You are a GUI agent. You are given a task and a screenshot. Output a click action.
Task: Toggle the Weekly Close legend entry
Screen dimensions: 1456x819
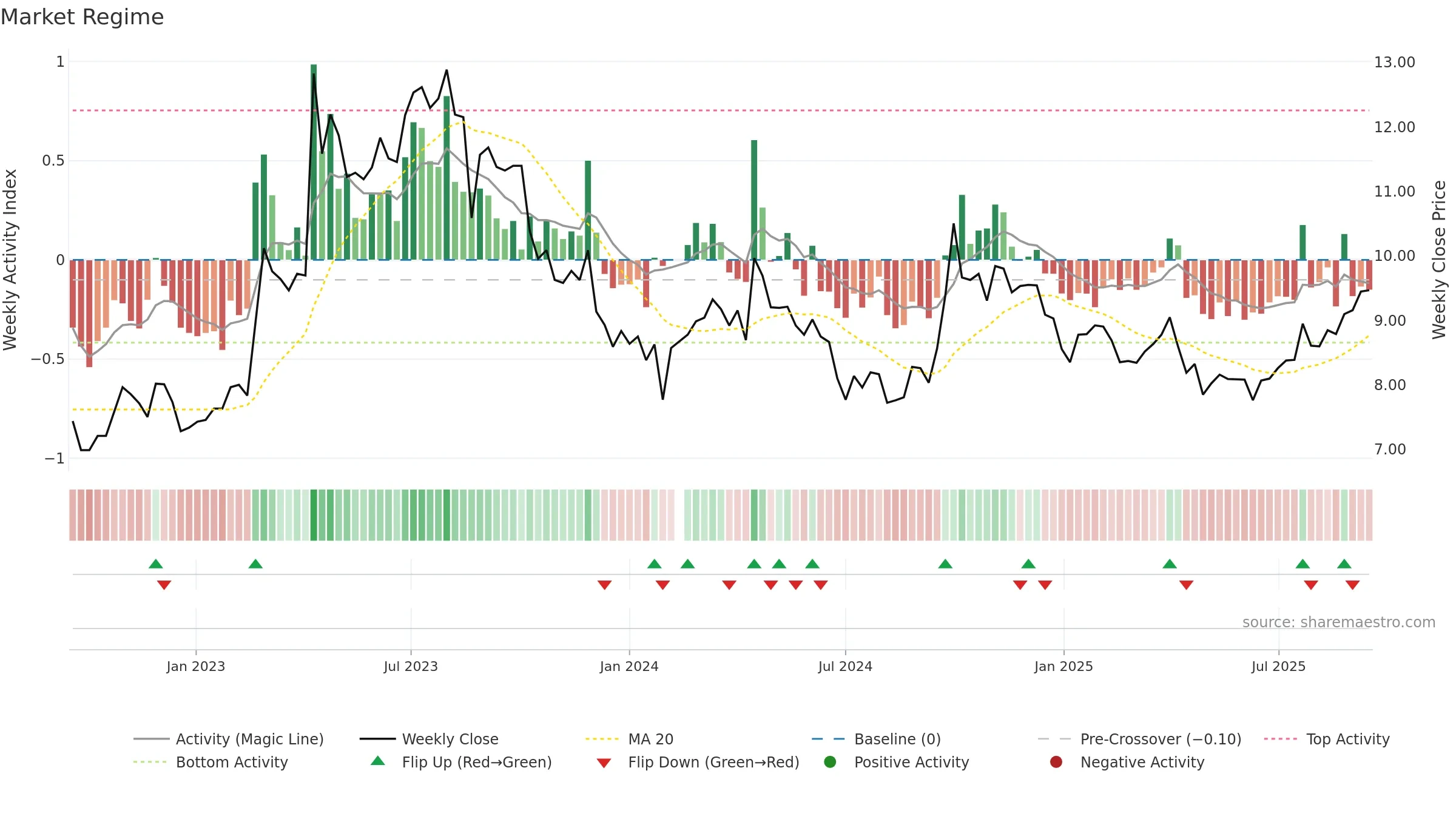[429, 739]
